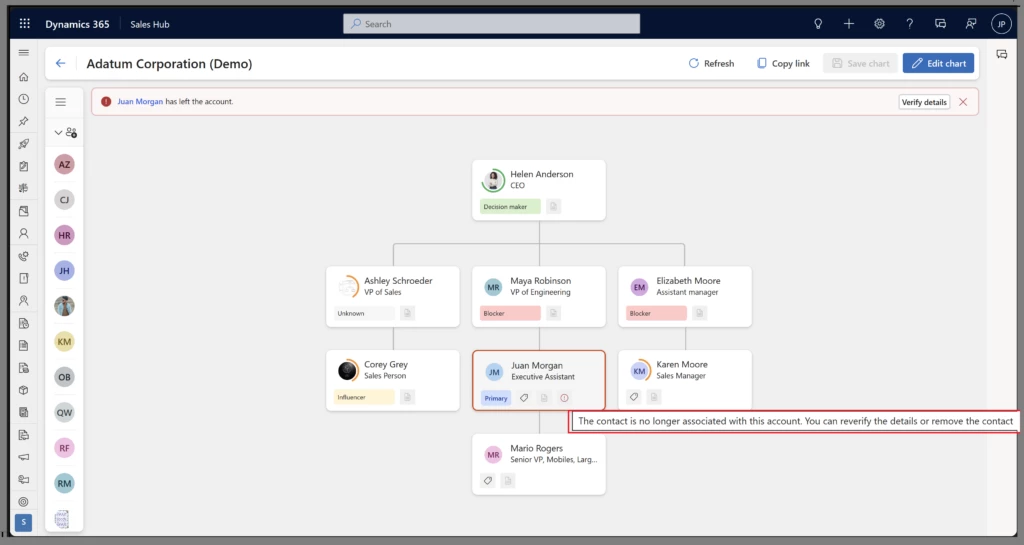Screen dimensions: 1024x545
Task: Open the rocket icon in left navigation
Action: click(x=24, y=144)
